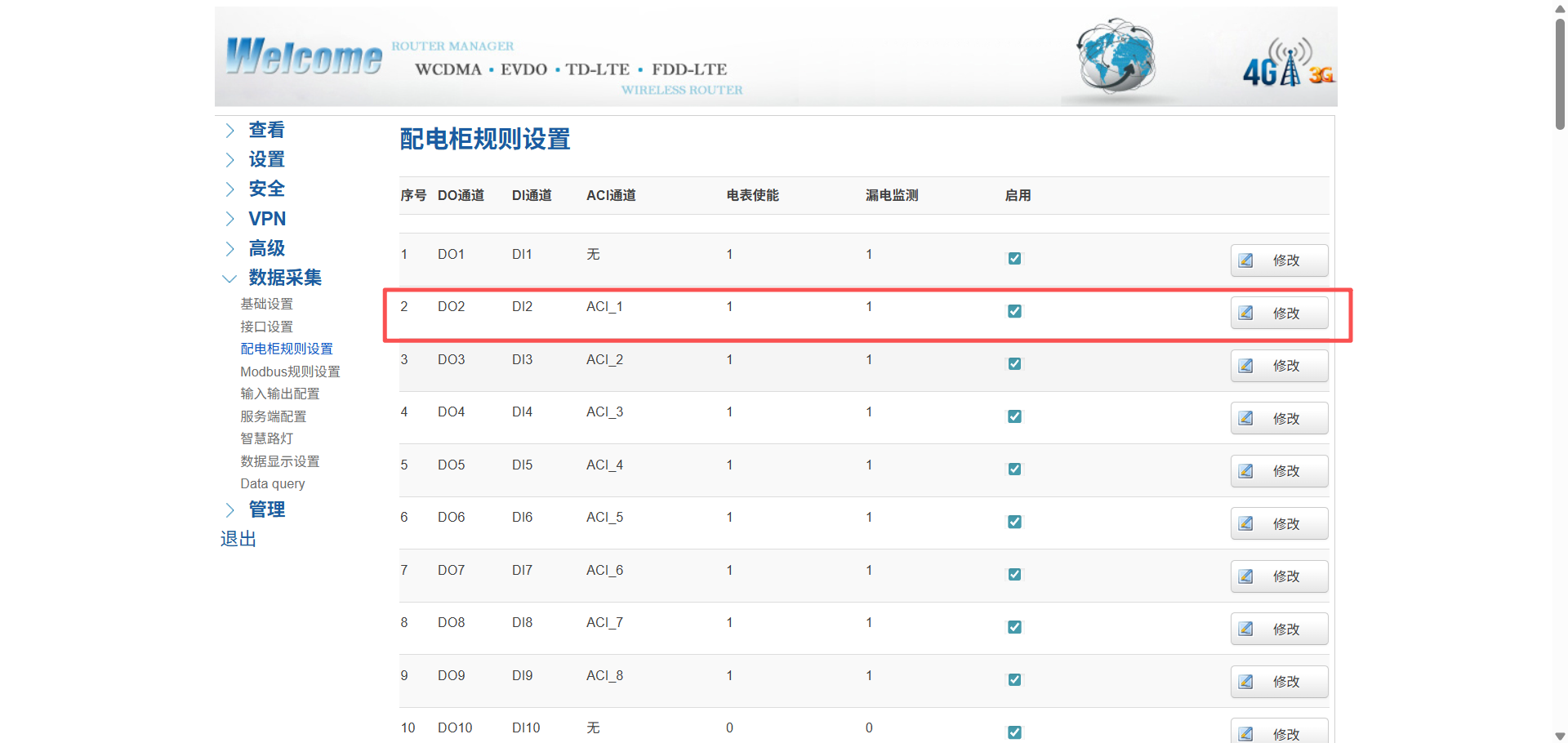Expand the 管理 section arrow
This screenshot has width=1568, height=743.
coord(229,509)
